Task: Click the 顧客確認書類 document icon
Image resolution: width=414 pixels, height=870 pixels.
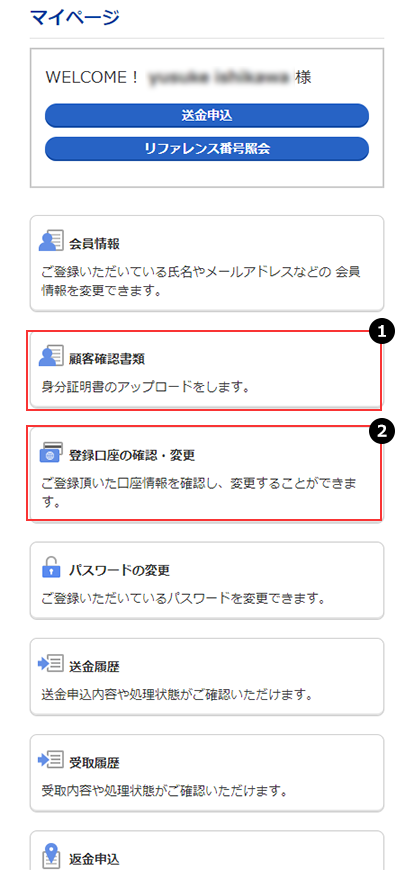Action: [x=52, y=357]
